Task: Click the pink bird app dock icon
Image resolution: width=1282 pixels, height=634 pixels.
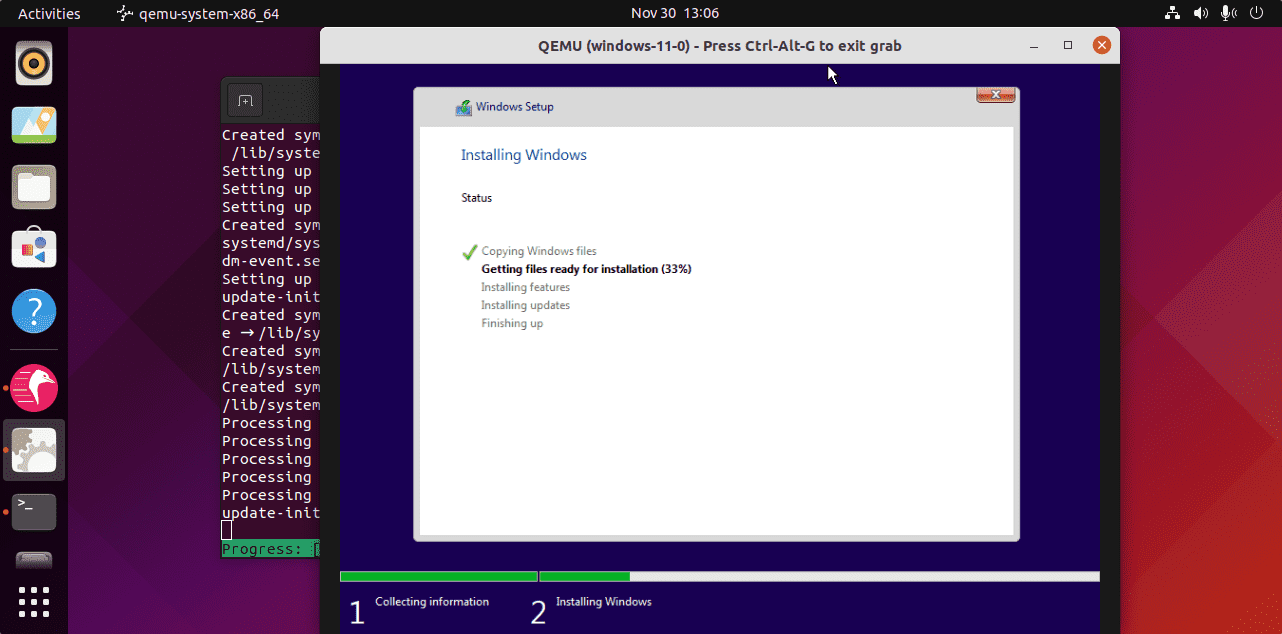Action: click(34, 388)
